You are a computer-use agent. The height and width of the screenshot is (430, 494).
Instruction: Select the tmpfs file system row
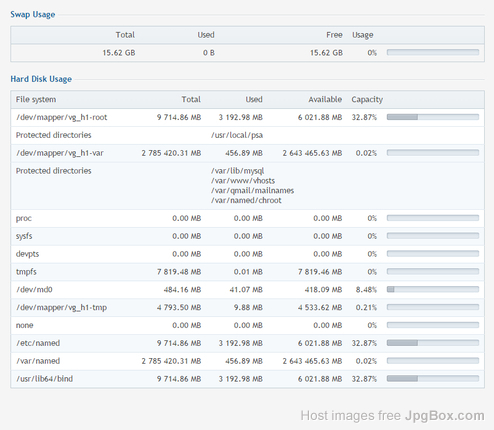coord(247,272)
